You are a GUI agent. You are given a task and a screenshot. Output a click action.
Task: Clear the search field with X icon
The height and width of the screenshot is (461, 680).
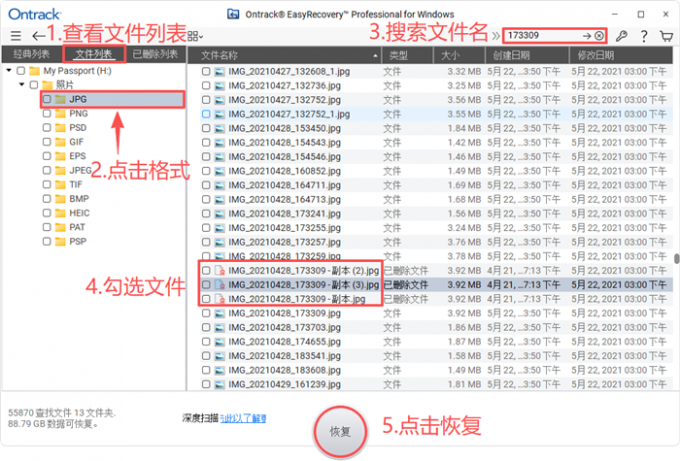point(599,36)
